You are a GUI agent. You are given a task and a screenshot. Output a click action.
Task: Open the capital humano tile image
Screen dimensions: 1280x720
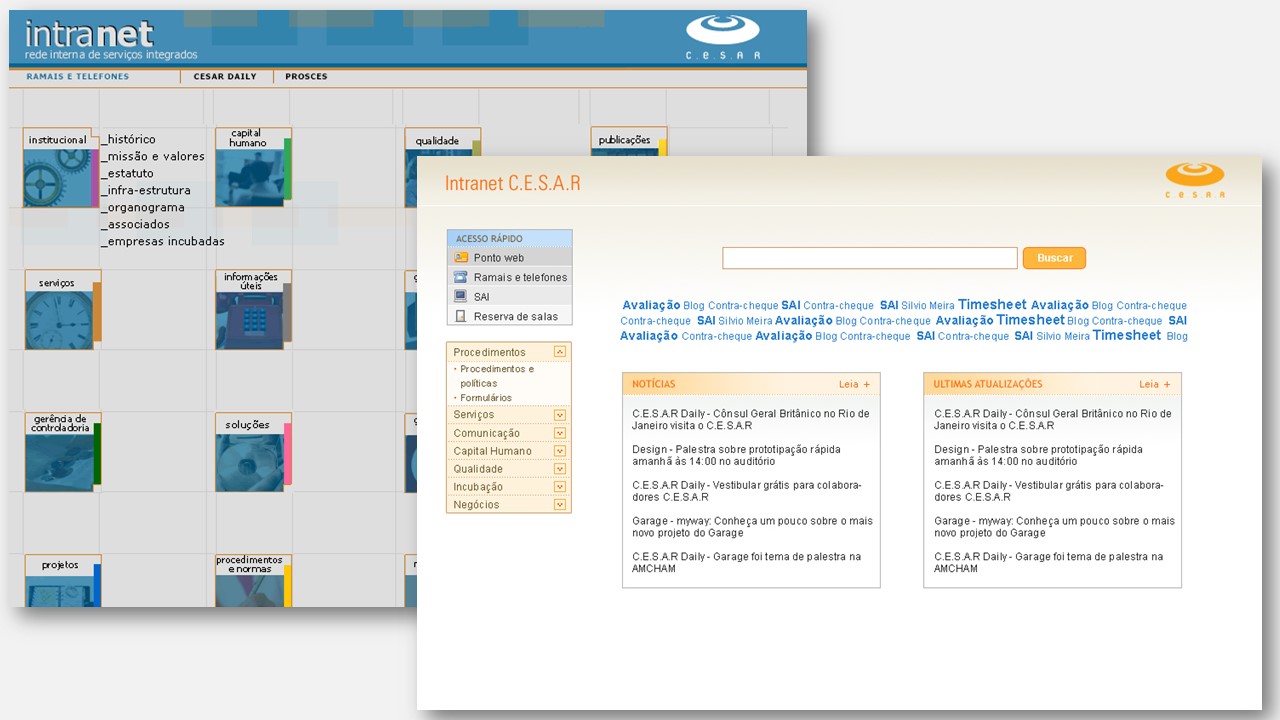[250, 178]
